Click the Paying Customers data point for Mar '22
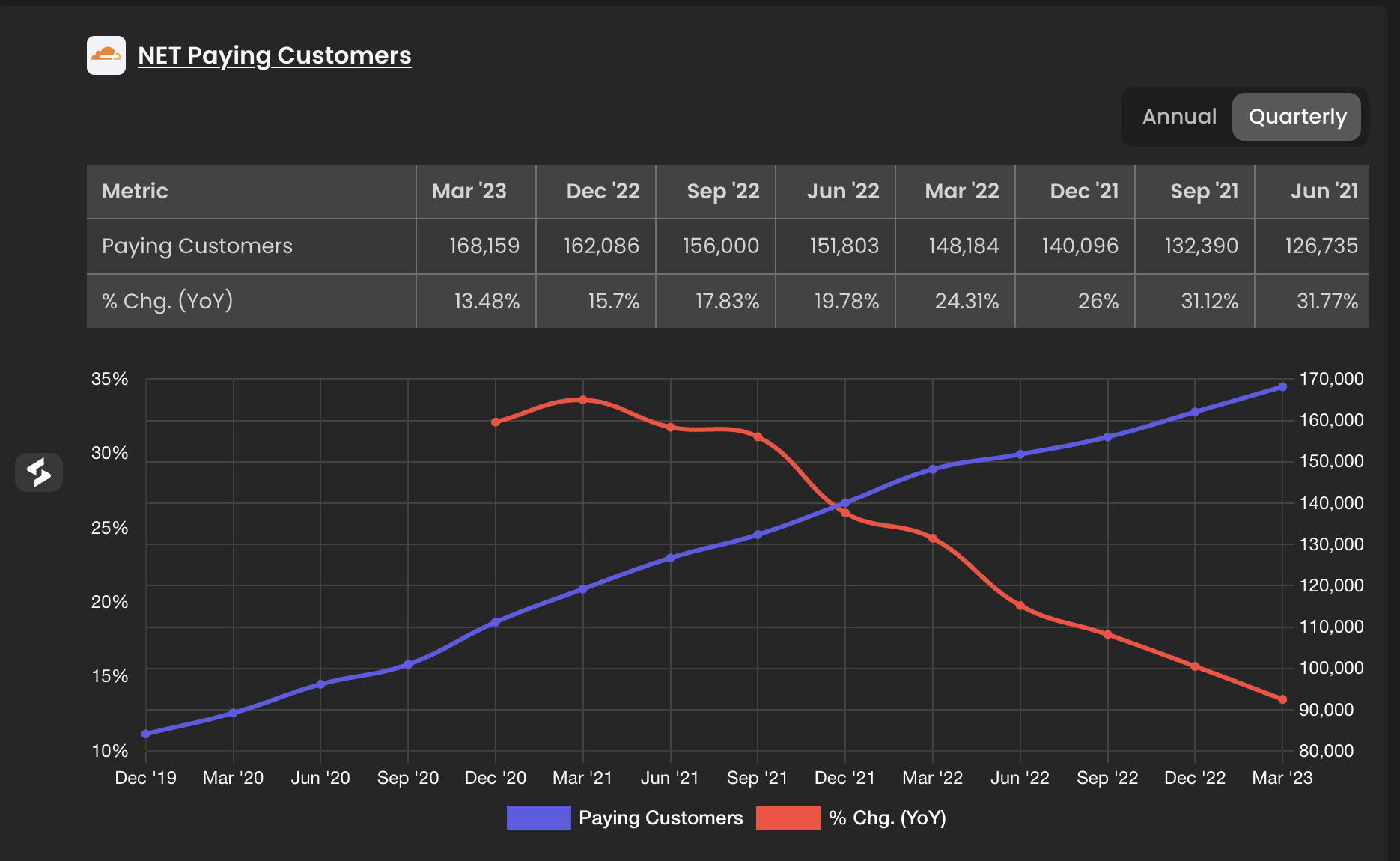Screen dimensions: 1400x861 coord(933,469)
